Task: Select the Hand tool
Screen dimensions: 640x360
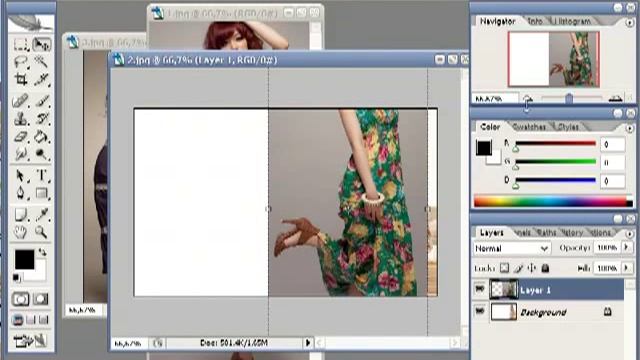Action: pos(20,232)
